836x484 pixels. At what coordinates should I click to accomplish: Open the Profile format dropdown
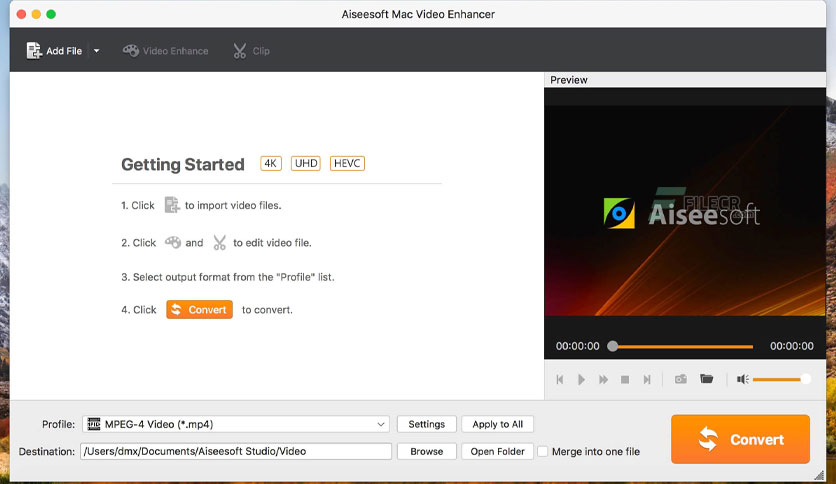236,424
